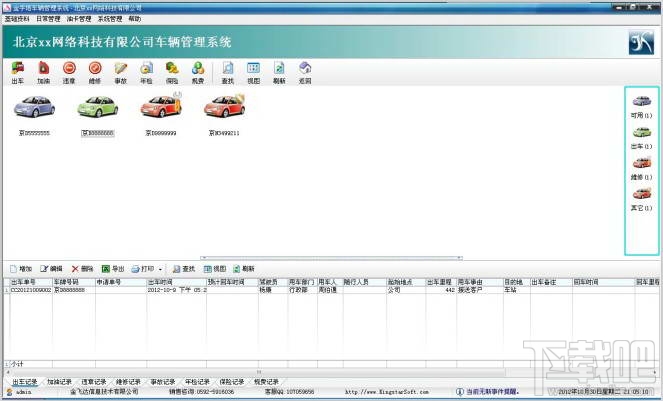Image resolution: width=663 pixels, height=401 pixels.
Task: Click the date and time in the status bar
Action: [603, 392]
